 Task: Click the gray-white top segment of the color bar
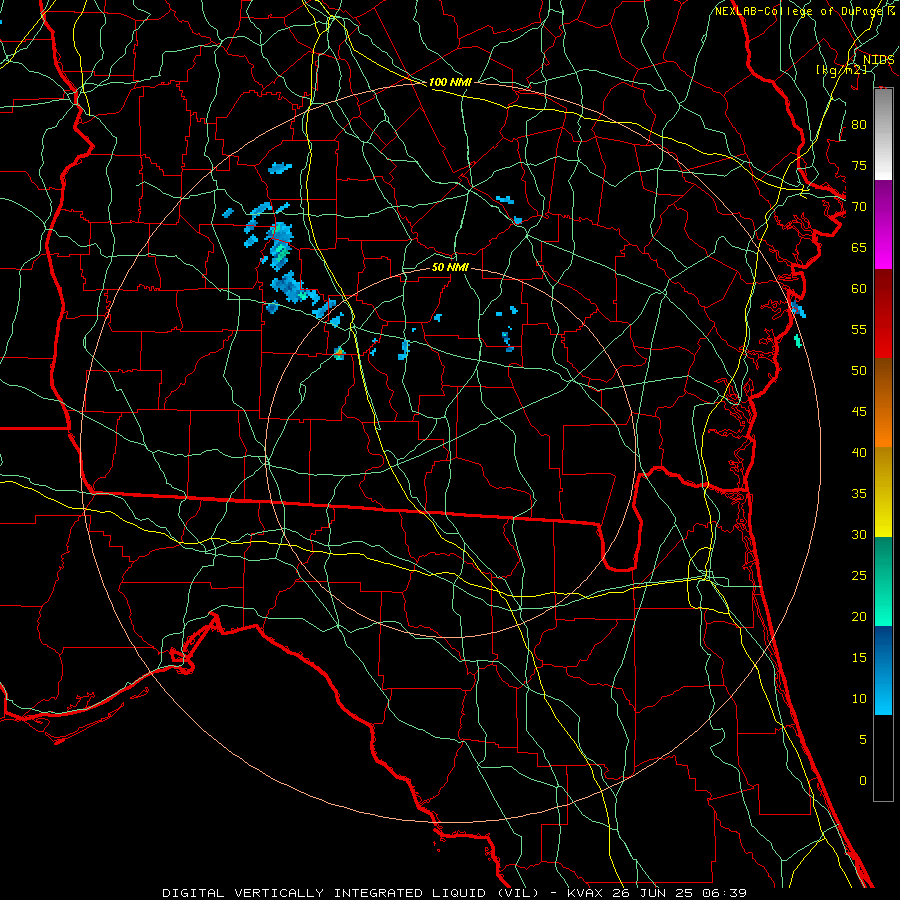(x=883, y=134)
